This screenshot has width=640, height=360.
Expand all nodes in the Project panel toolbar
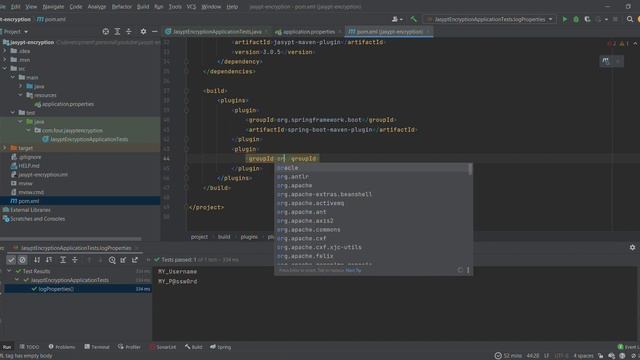click(117, 31)
